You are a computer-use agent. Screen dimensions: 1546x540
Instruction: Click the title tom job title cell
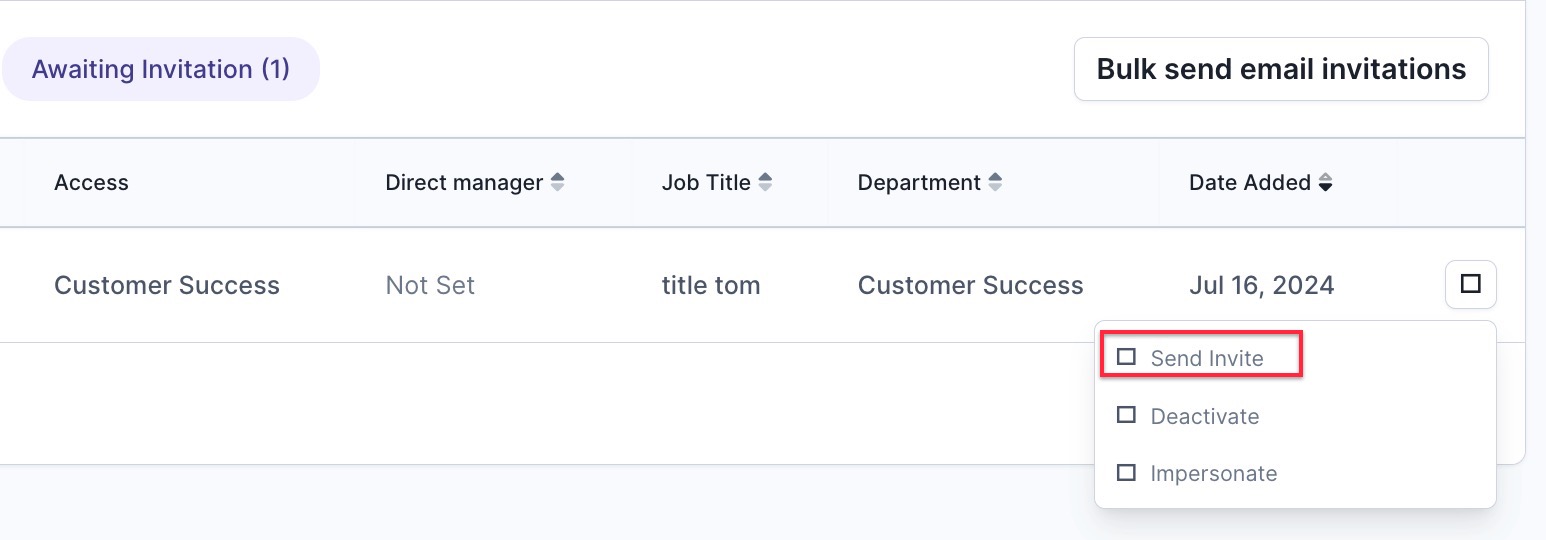click(x=711, y=285)
